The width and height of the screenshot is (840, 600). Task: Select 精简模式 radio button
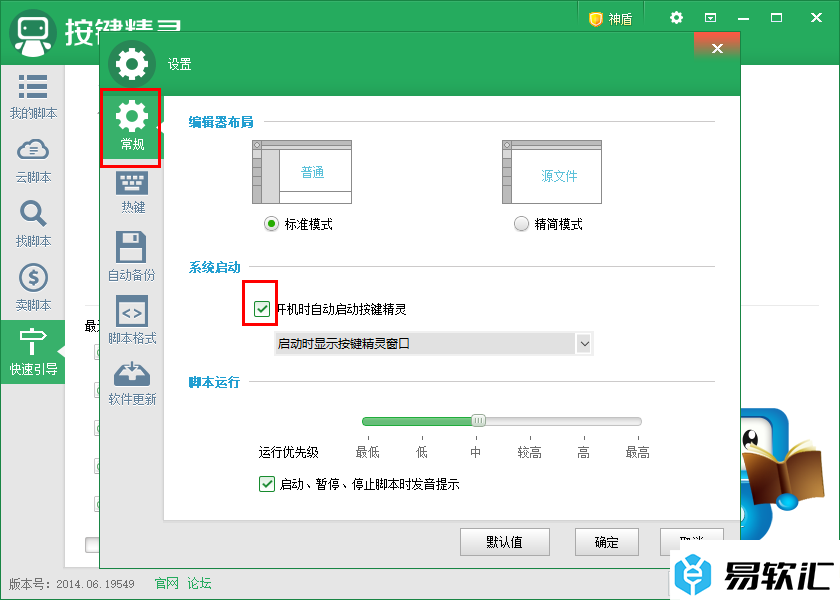tap(521, 223)
